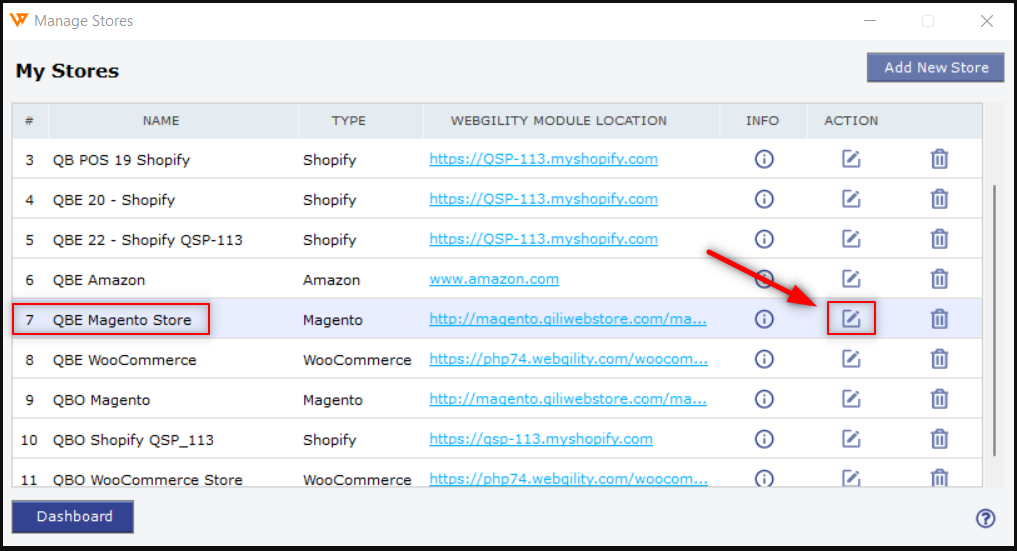Viewport: 1017px width, 551px height.
Task: Show info for QBO Shopify QSP_113
Action: (764, 439)
